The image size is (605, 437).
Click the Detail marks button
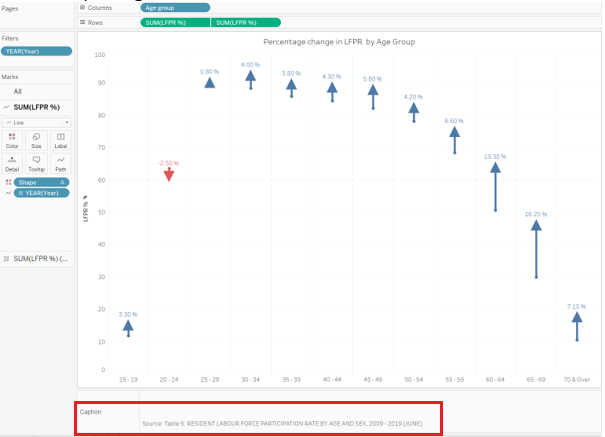(12, 162)
